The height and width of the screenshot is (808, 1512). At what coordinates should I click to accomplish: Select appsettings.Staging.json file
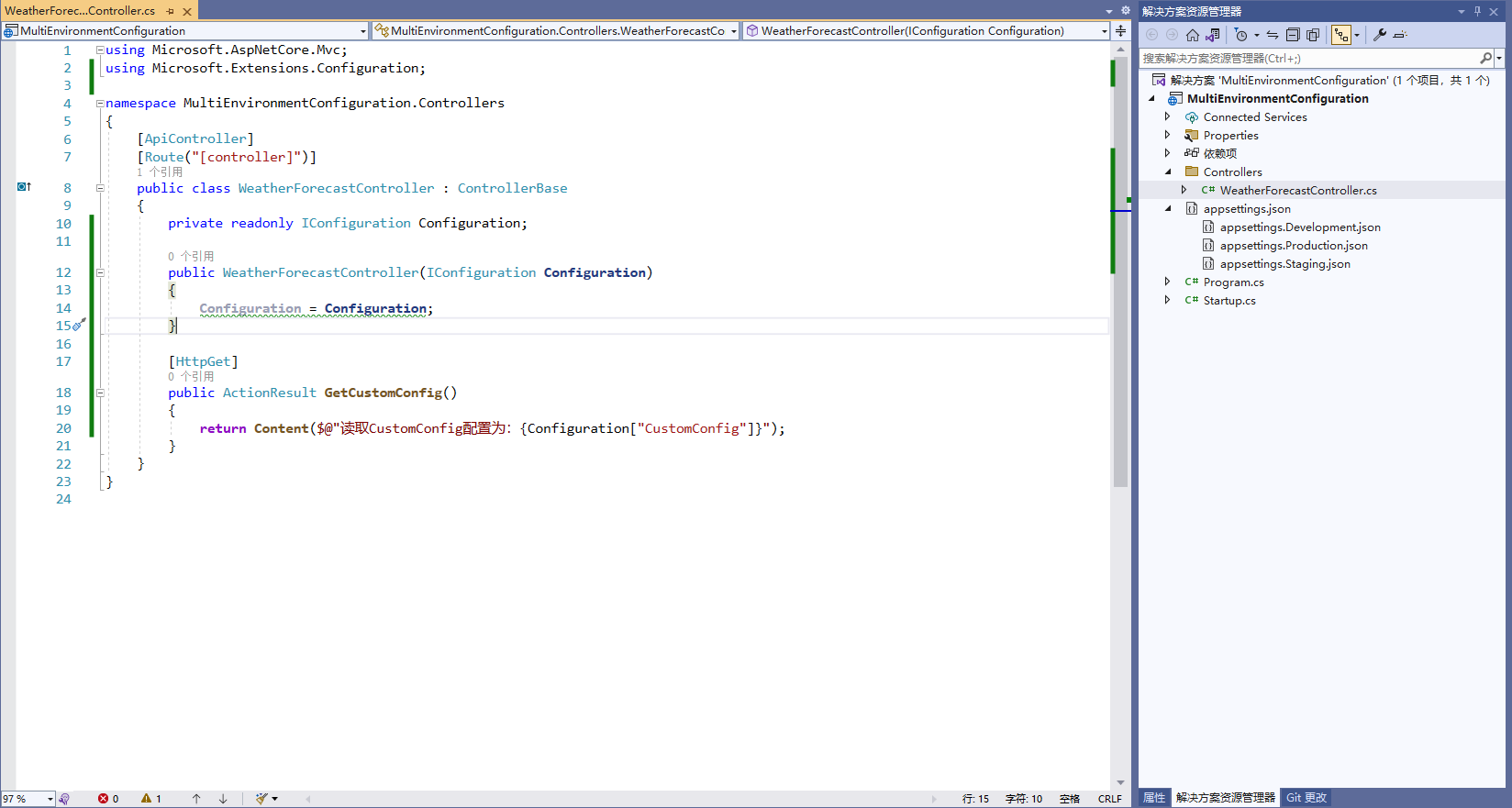tap(1285, 263)
